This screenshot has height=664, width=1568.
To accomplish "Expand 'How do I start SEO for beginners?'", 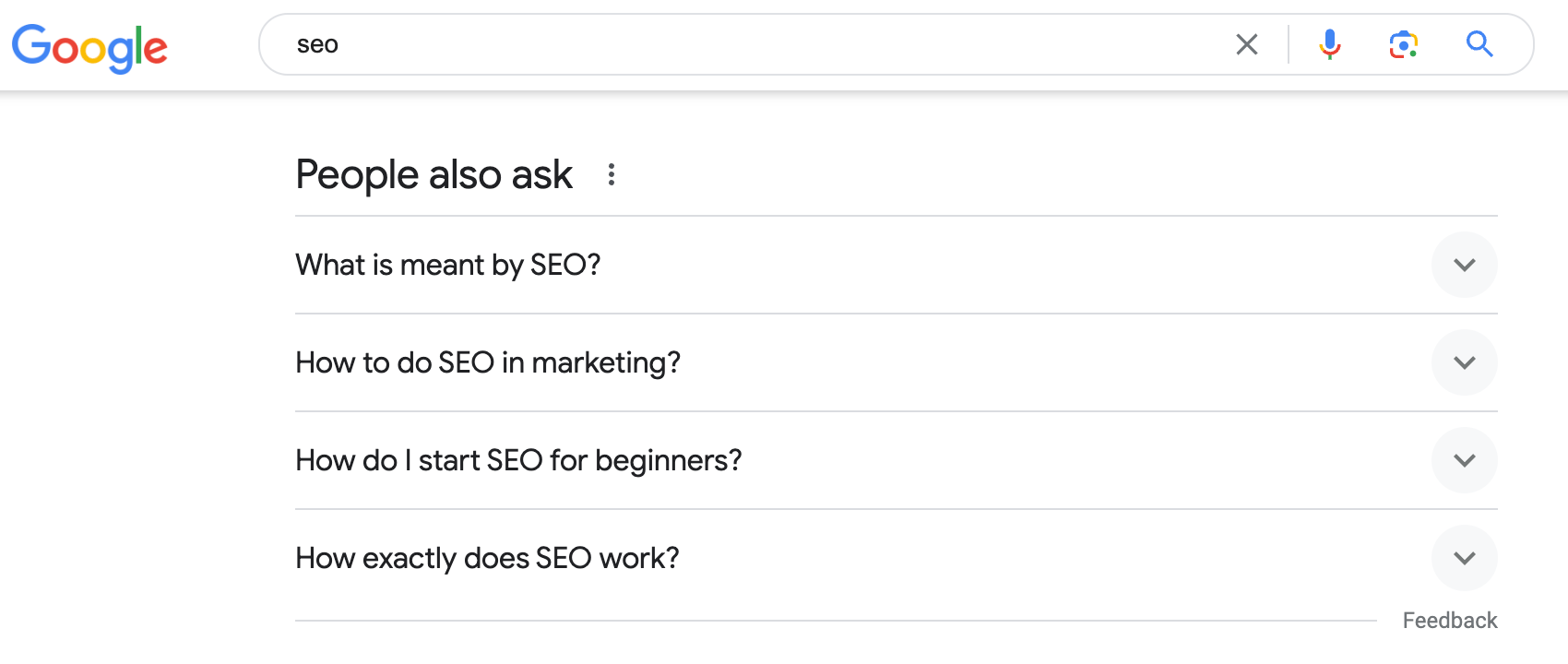I will [x=1464, y=460].
